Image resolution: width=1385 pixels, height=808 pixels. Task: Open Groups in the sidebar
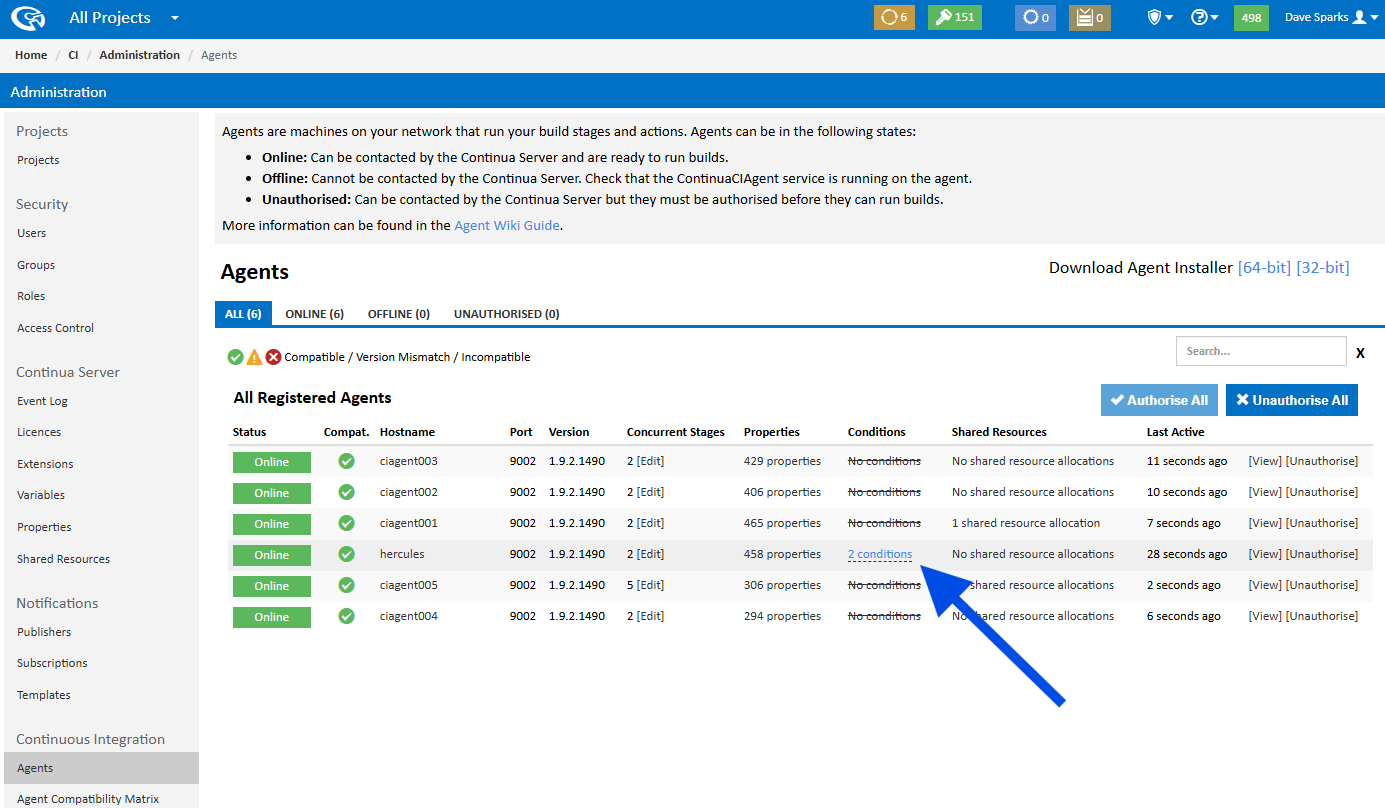36,265
